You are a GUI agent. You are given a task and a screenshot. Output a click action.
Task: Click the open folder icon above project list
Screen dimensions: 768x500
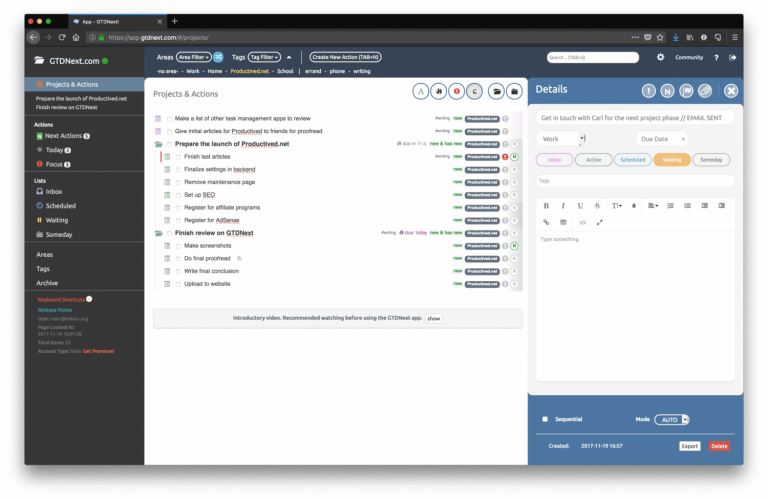pyautogui.click(x=495, y=92)
